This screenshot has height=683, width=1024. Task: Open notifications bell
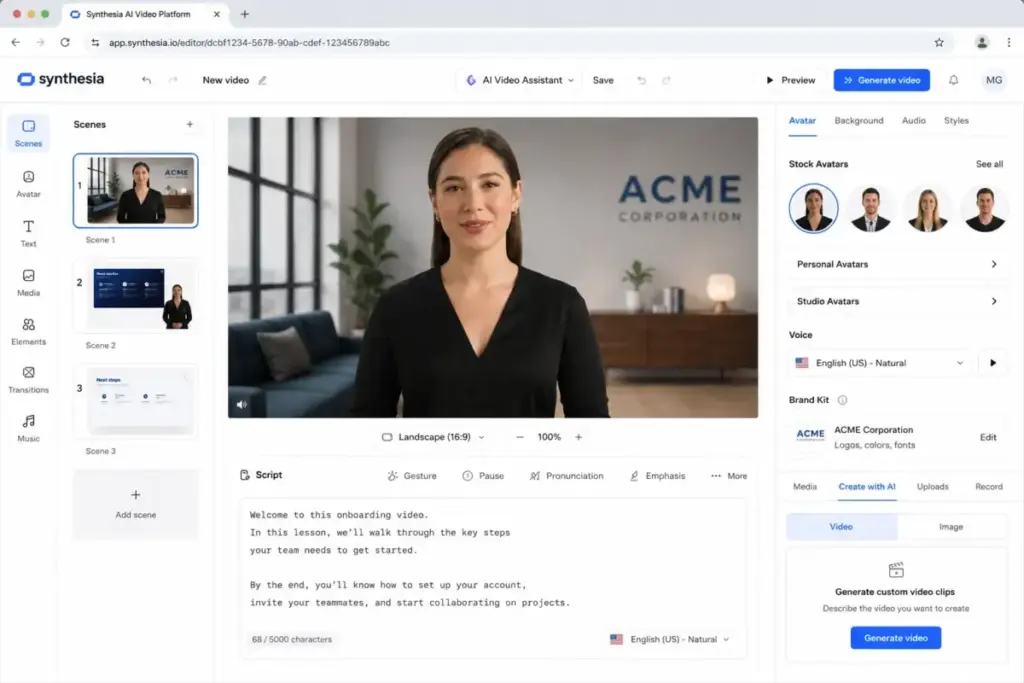(953, 80)
